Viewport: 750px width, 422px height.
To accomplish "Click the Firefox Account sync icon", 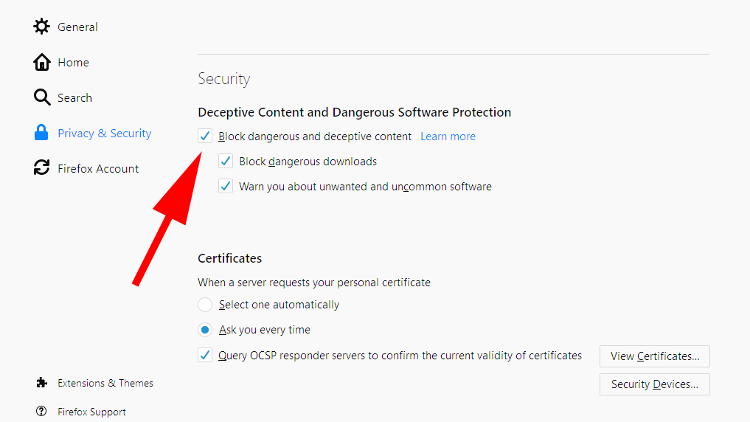I will (42, 168).
